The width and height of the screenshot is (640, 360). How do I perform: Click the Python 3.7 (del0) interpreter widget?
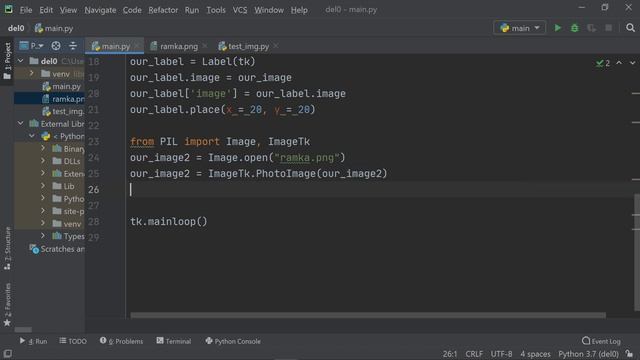coord(589,354)
